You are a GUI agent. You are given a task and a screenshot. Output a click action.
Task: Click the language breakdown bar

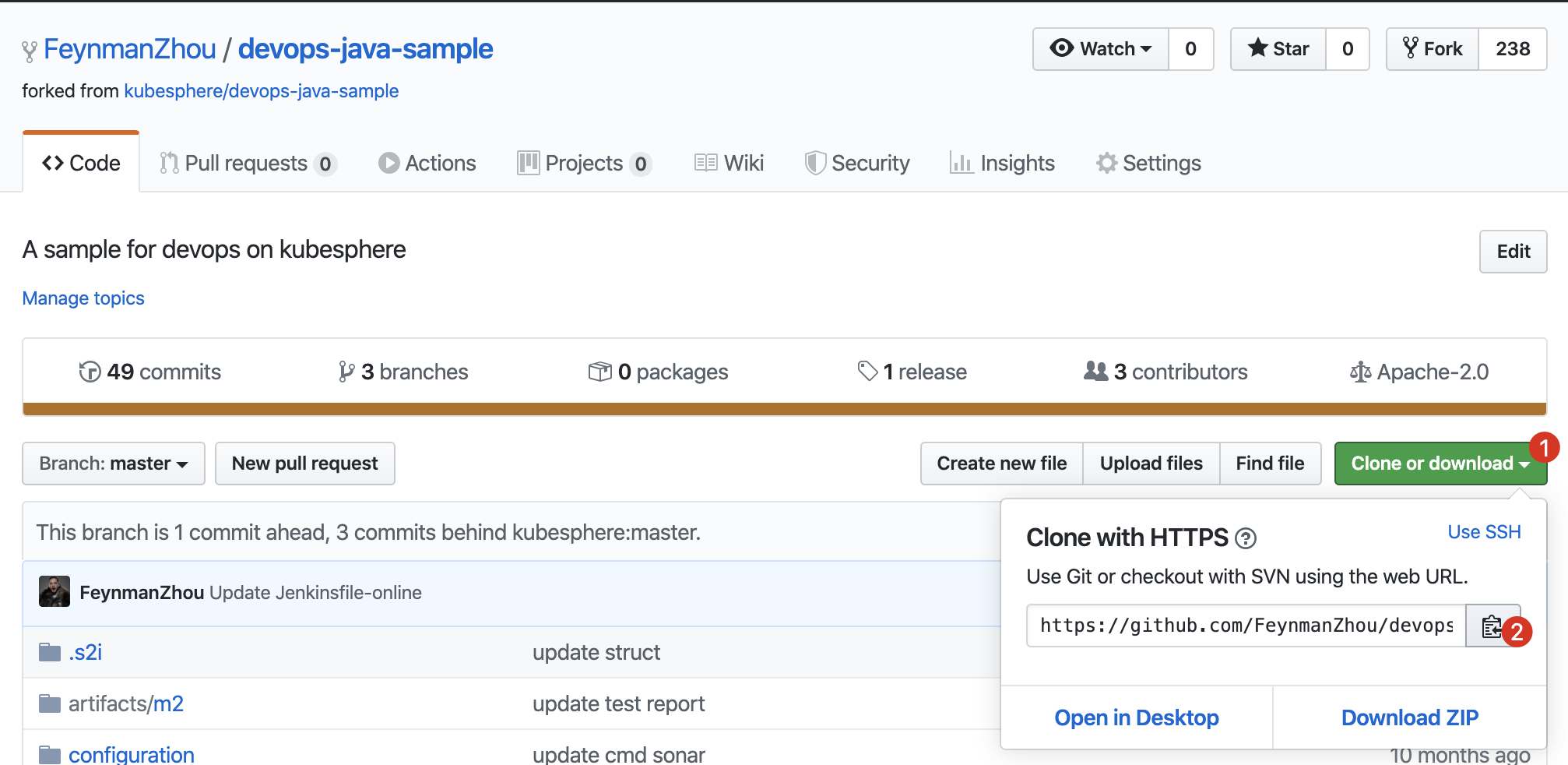785,409
